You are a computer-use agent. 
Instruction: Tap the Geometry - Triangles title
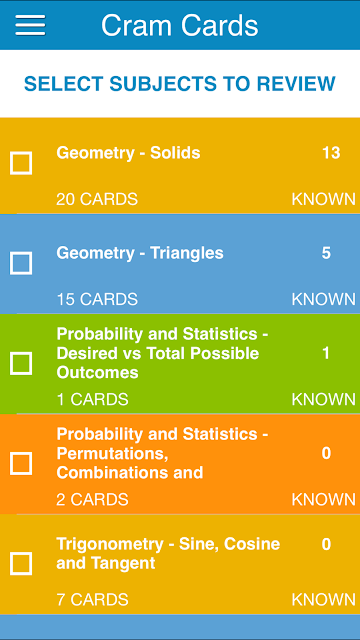[x=140, y=253]
